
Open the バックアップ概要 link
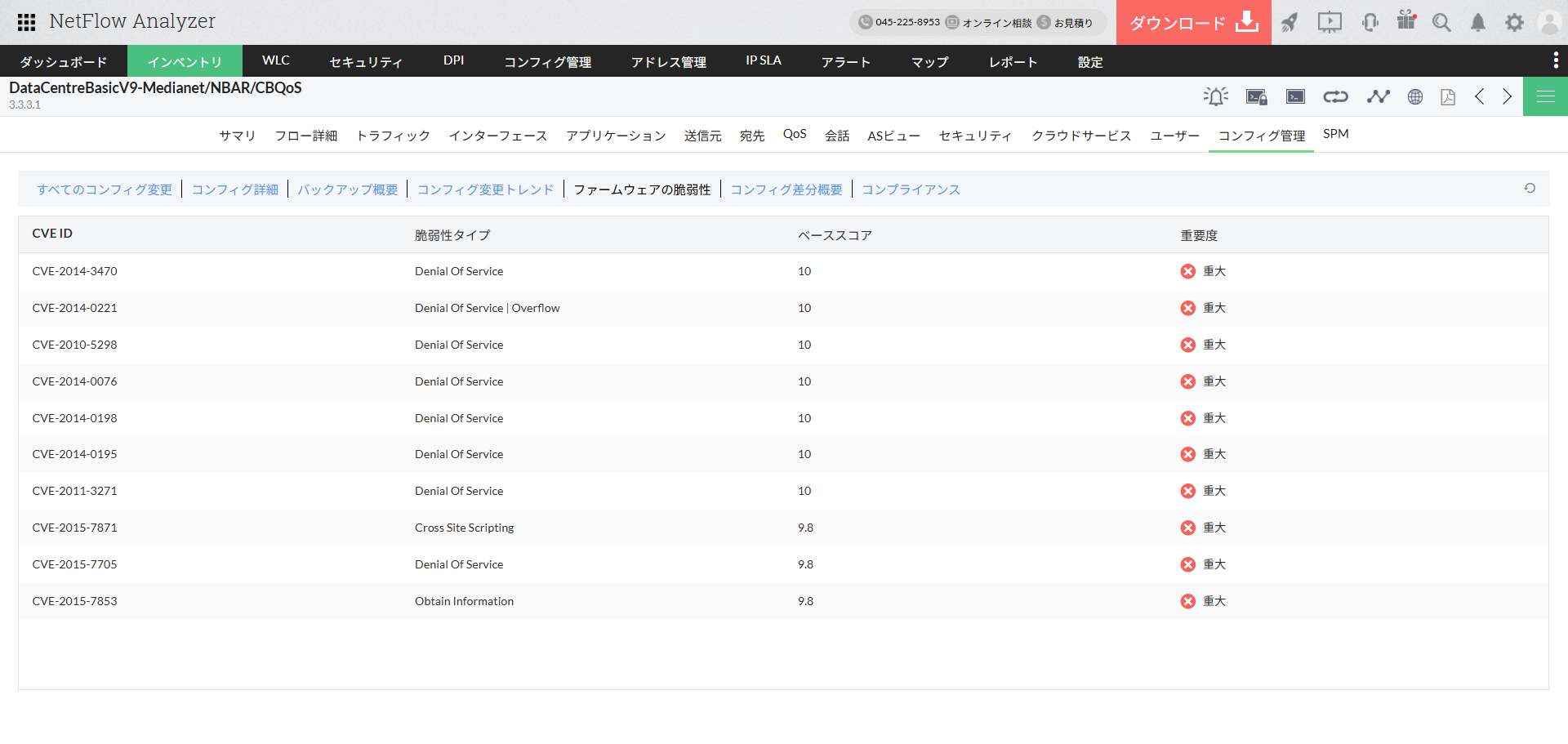(347, 189)
